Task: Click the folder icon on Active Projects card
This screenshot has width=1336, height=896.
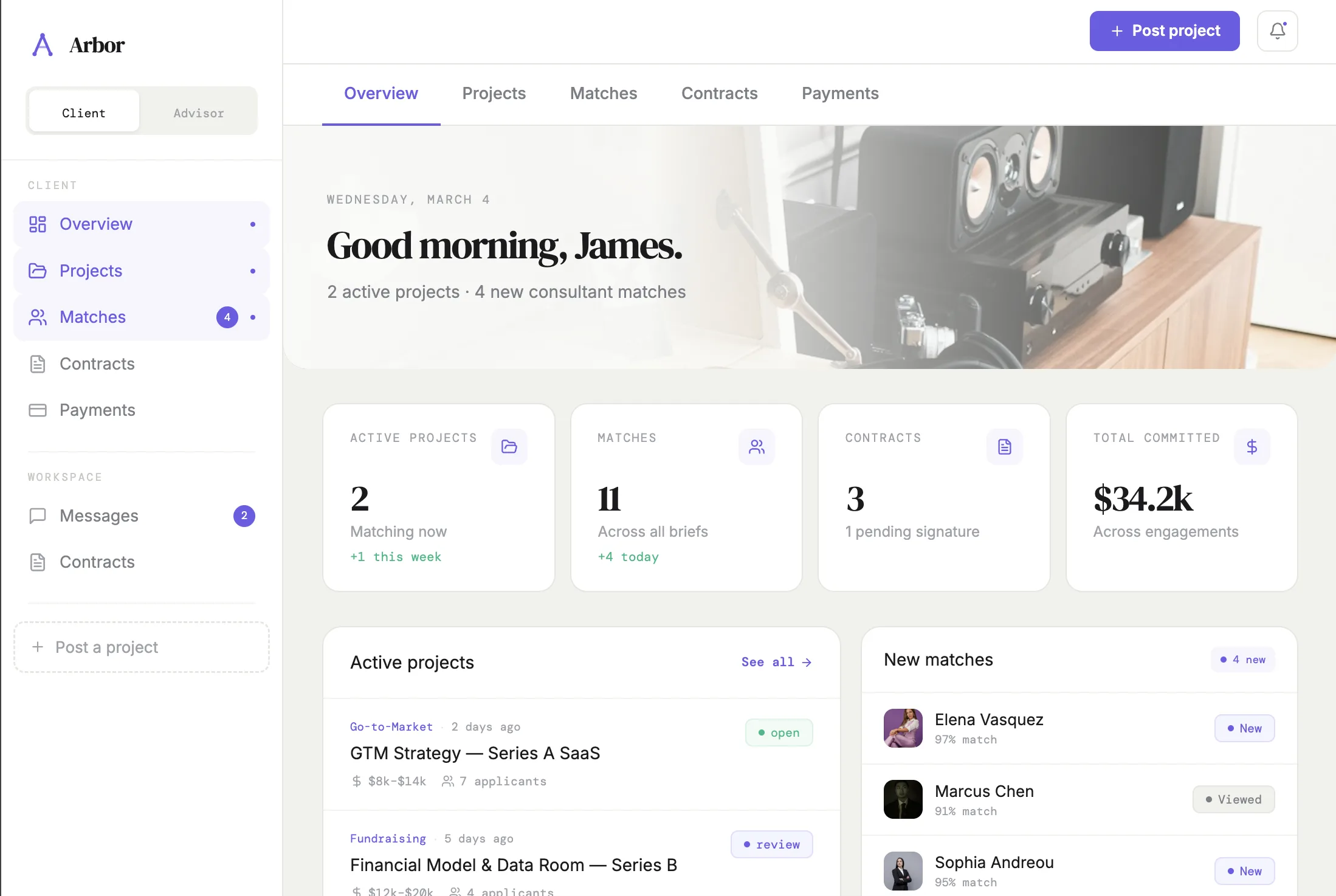Action: coord(509,447)
